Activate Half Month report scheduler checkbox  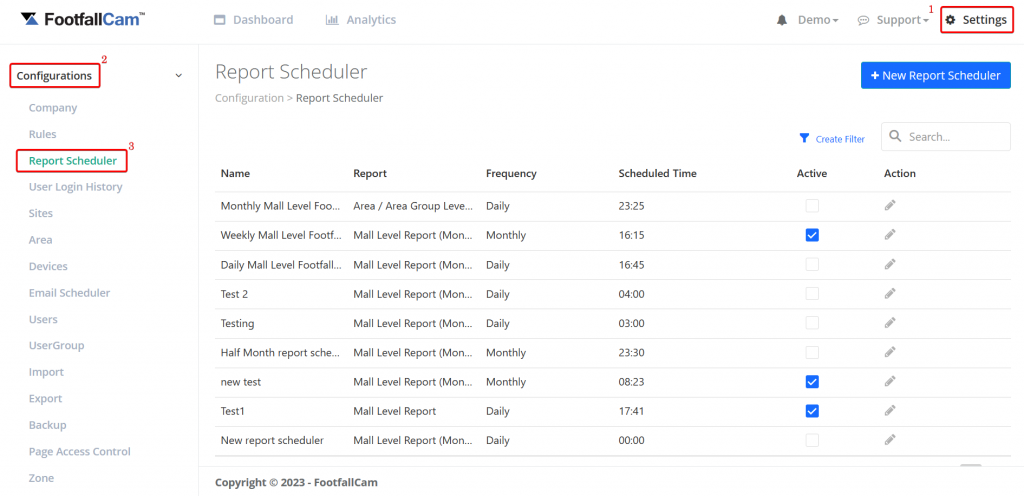click(812, 352)
